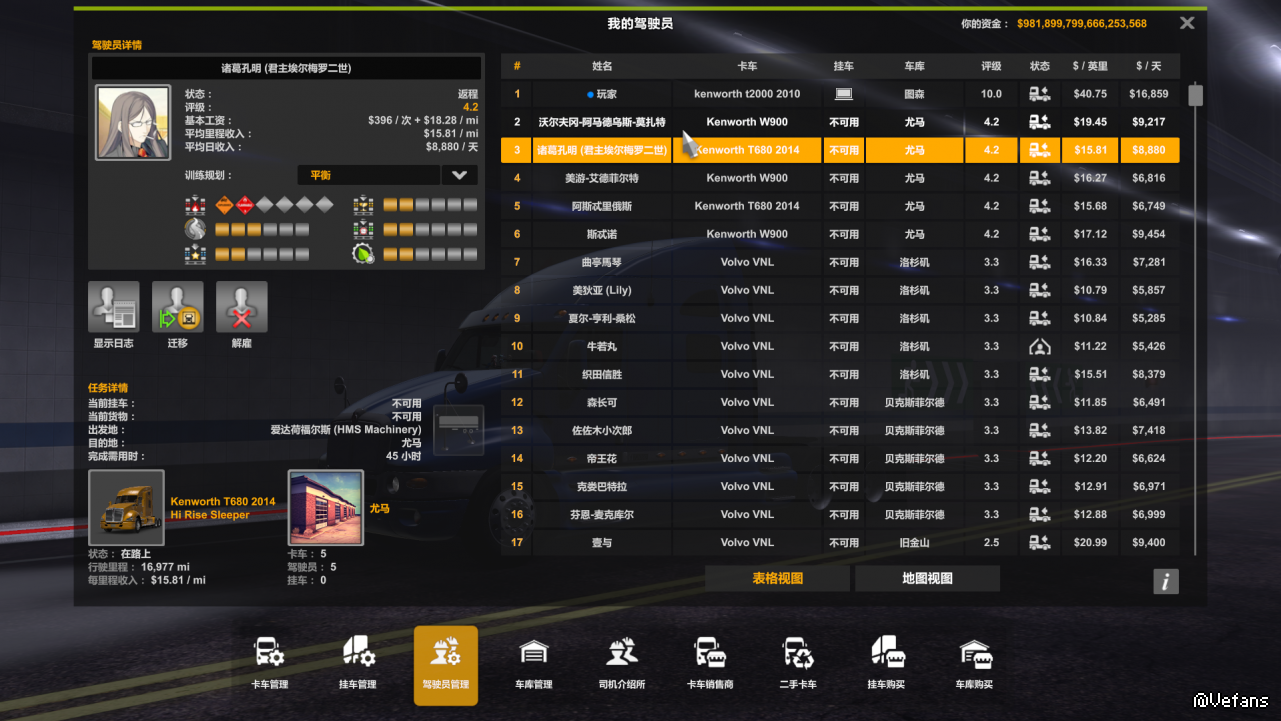Open 挂车购买 trailer purchase icon
The height and width of the screenshot is (721, 1281).
[886, 665]
